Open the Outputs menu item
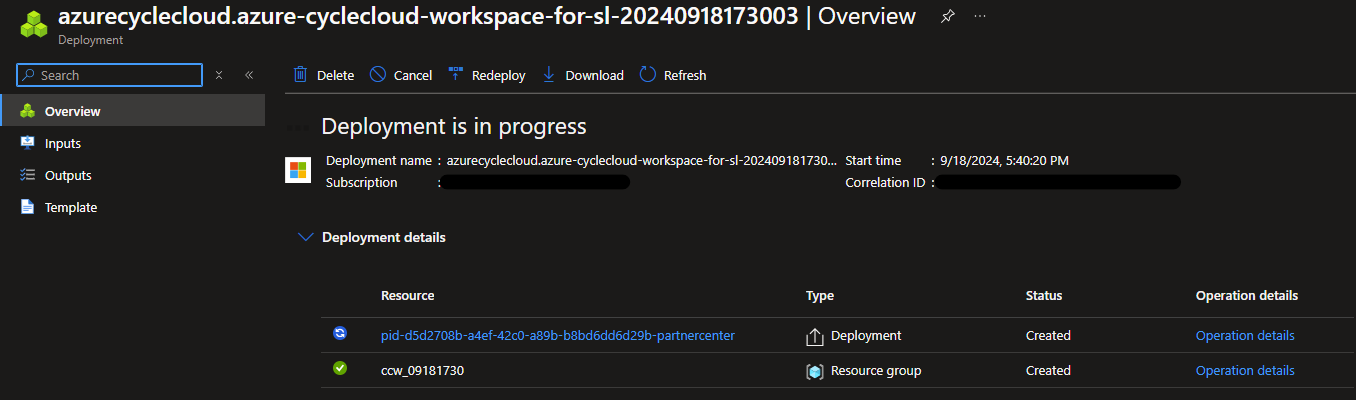Screen dimensions: 1356x400 pos(68,175)
